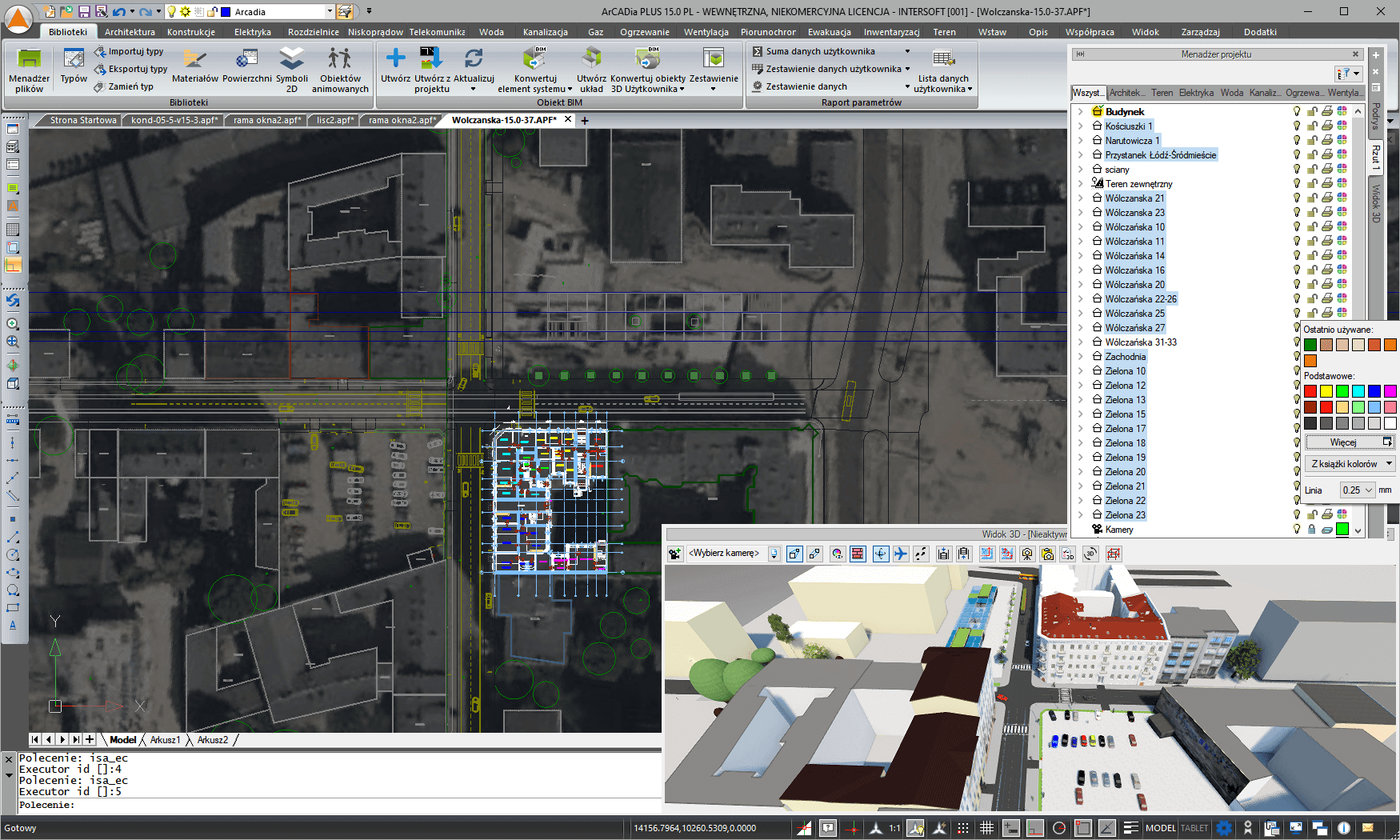The width and height of the screenshot is (1400, 840).
Task: Toggle print icon for Wólczańska 16 row
Action: pos(1327,270)
